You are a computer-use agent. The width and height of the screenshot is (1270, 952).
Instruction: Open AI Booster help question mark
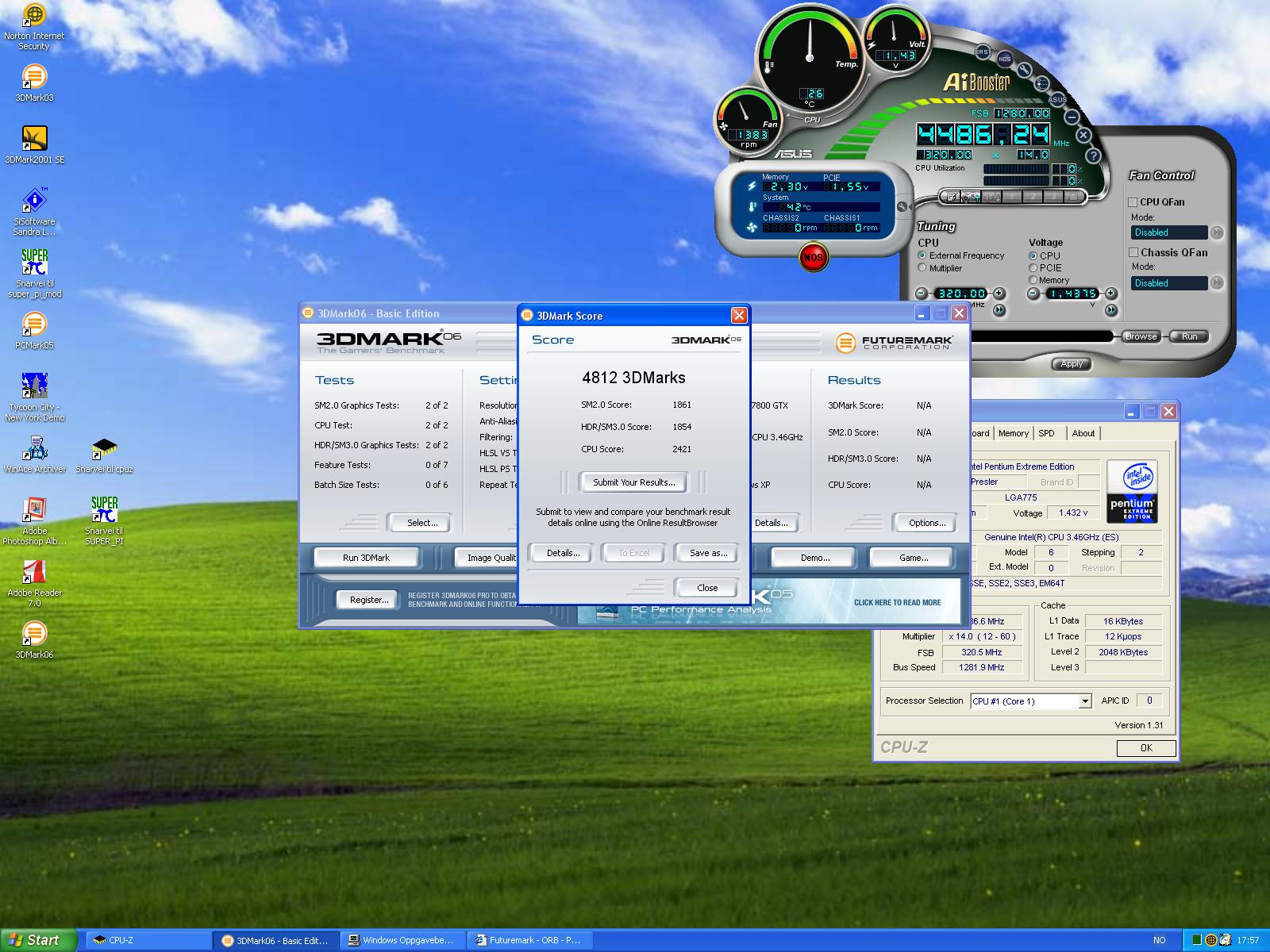(x=1093, y=156)
